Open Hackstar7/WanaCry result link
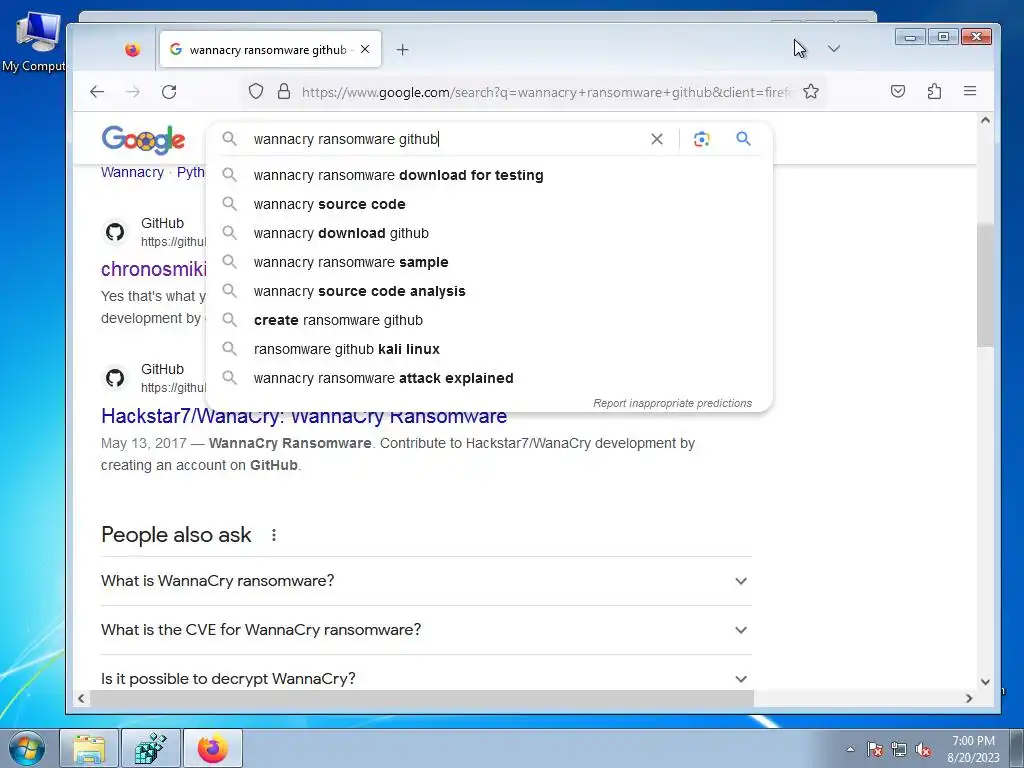This screenshot has height=768, width=1024. pos(304,417)
